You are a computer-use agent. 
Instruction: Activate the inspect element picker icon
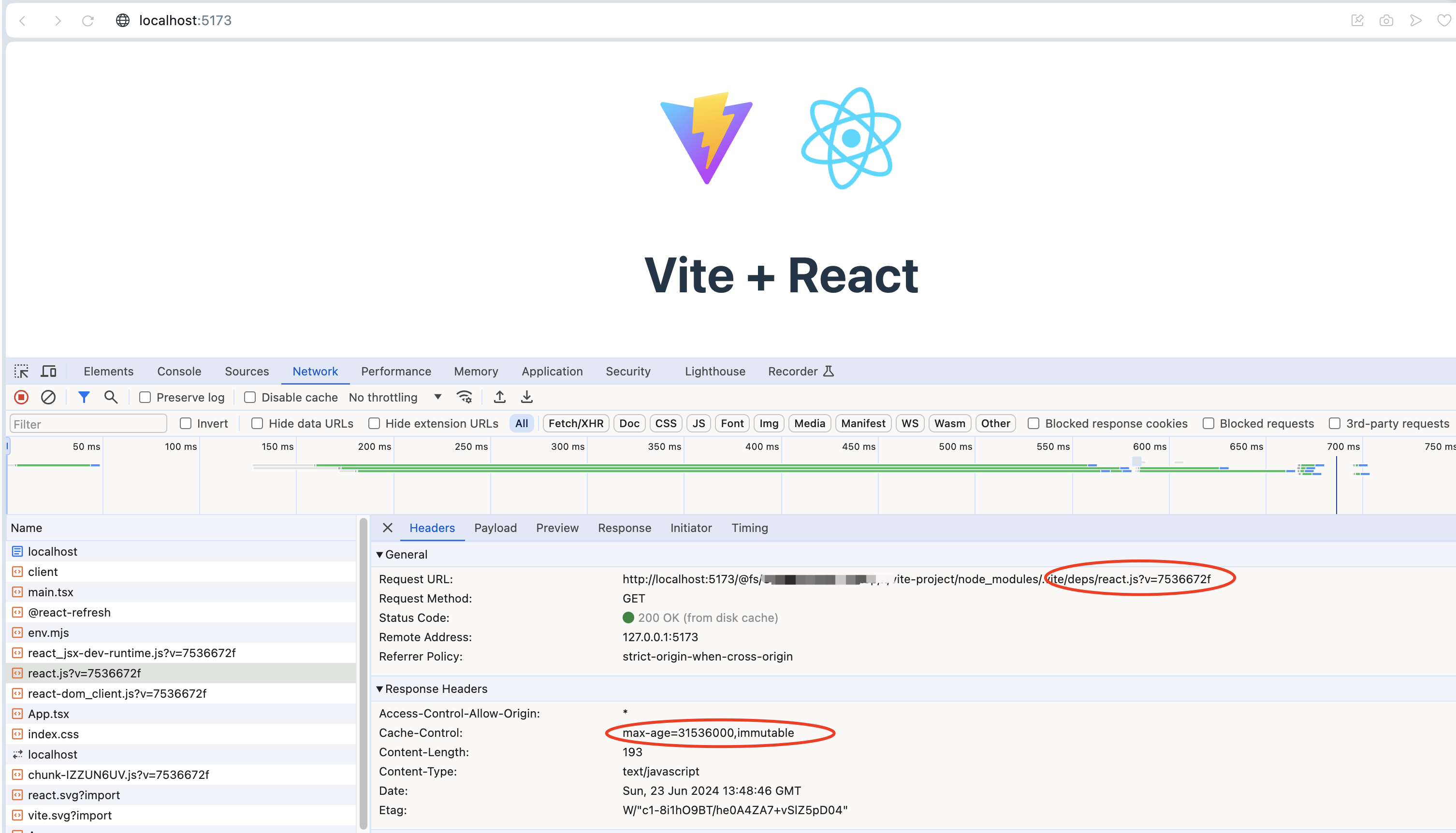click(21, 371)
